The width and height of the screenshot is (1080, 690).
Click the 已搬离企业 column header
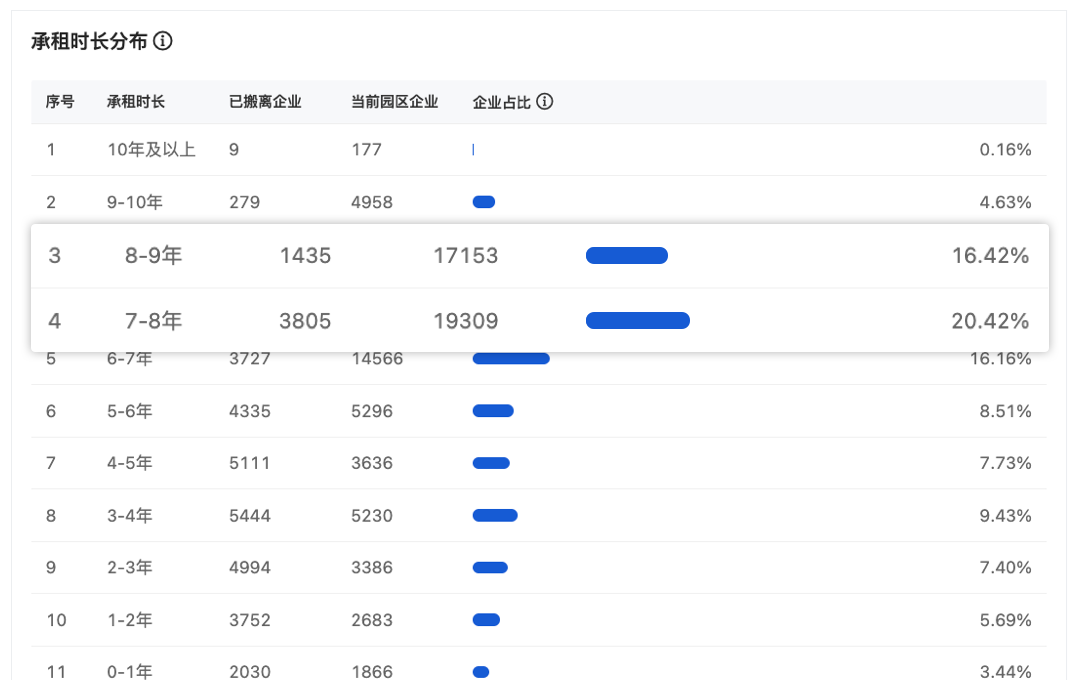[265, 102]
